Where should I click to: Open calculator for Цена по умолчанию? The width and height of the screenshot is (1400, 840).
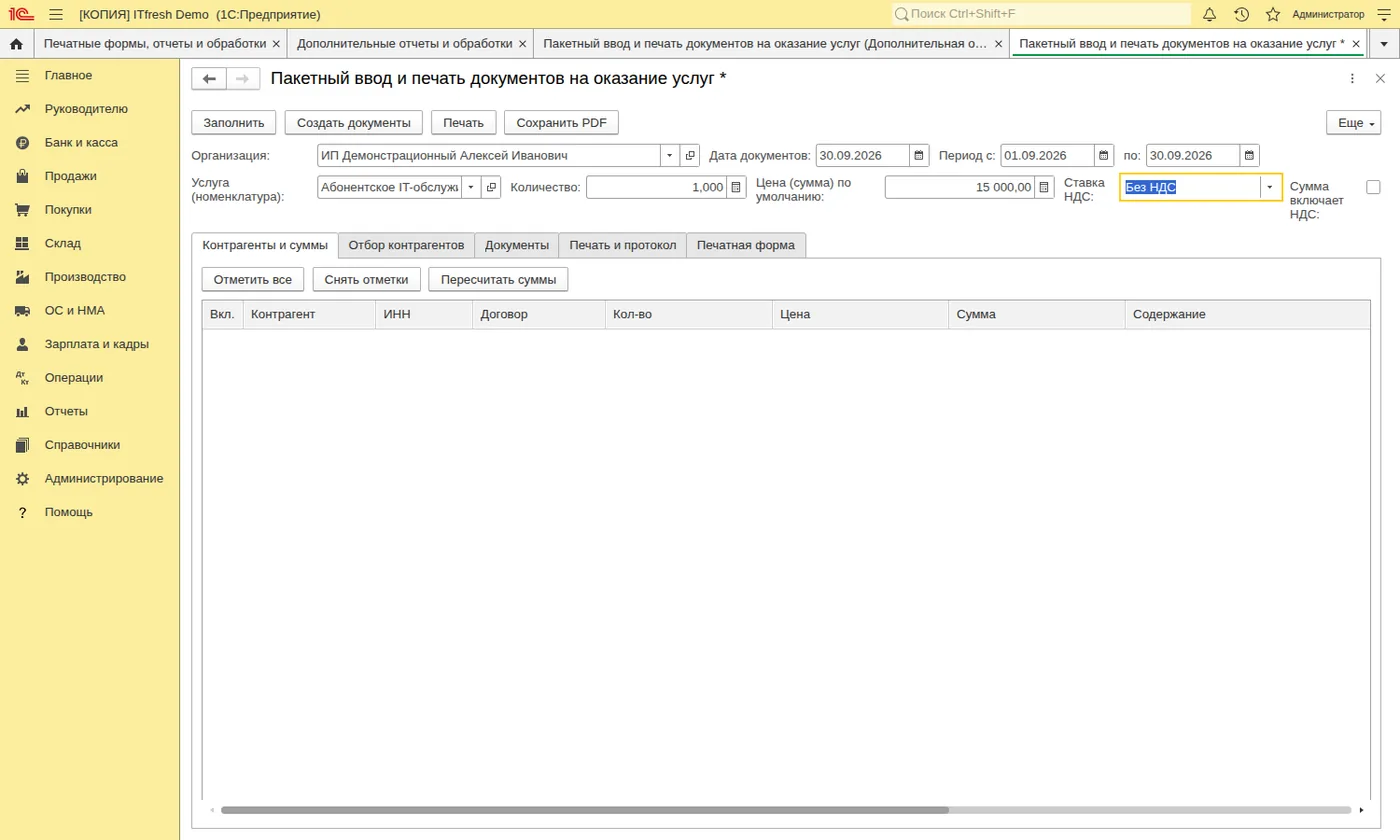(x=1044, y=187)
